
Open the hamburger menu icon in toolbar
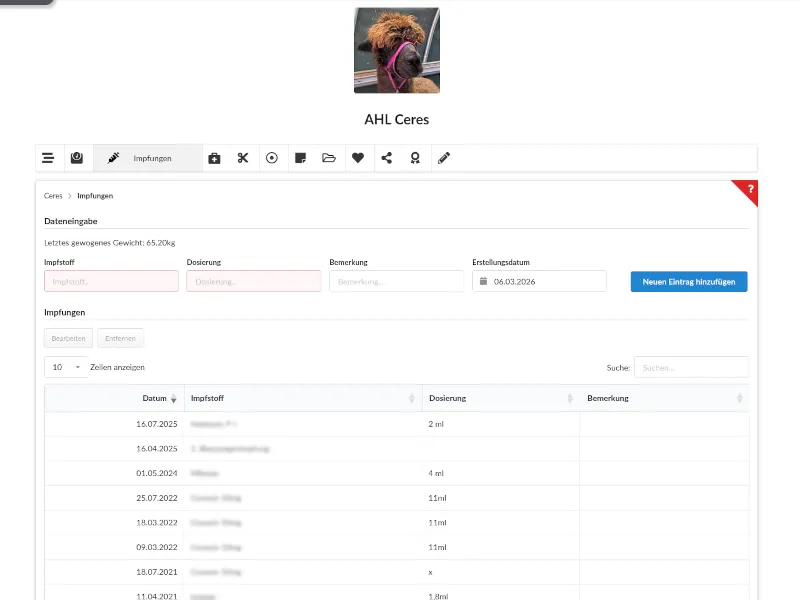click(48, 158)
